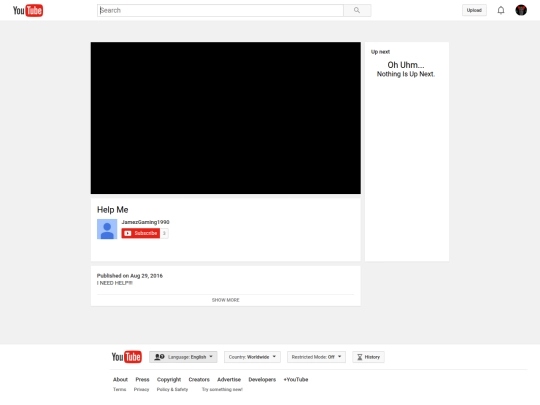Open the Press footer link
Image resolution: width=540 pixels, height=405 pixels.
click(142, 380)
